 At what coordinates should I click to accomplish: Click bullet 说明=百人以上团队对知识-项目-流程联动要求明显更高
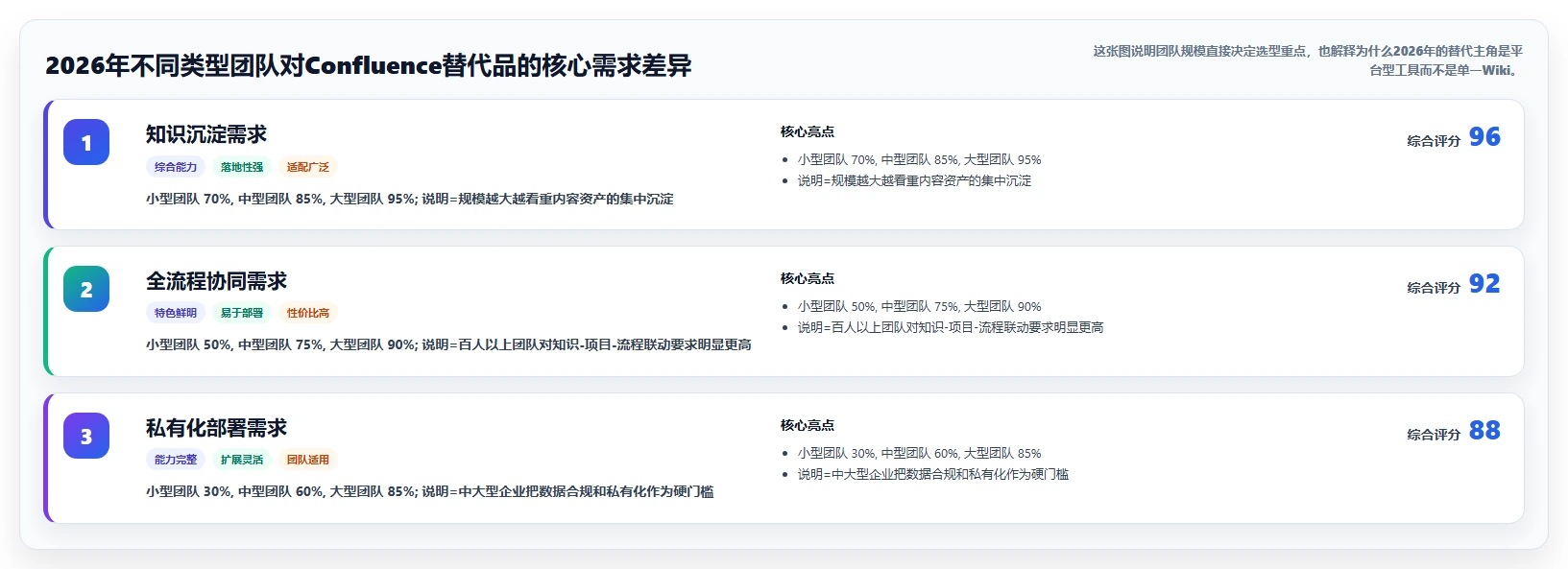pos(951,327)
